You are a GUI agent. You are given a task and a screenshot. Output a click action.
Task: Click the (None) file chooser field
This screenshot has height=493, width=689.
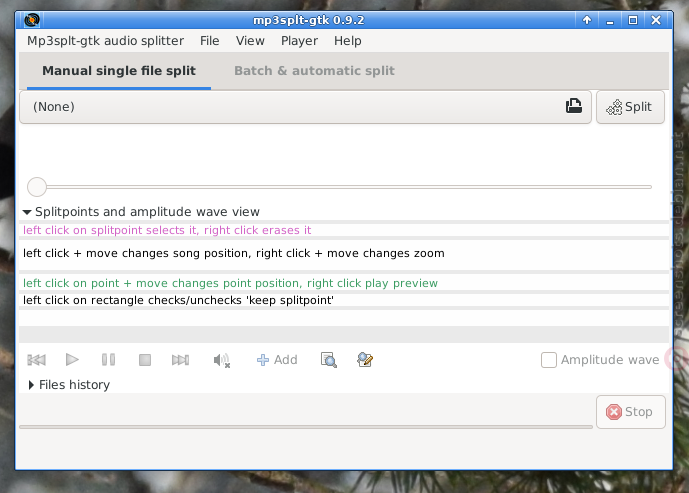[x=305, y=107]
